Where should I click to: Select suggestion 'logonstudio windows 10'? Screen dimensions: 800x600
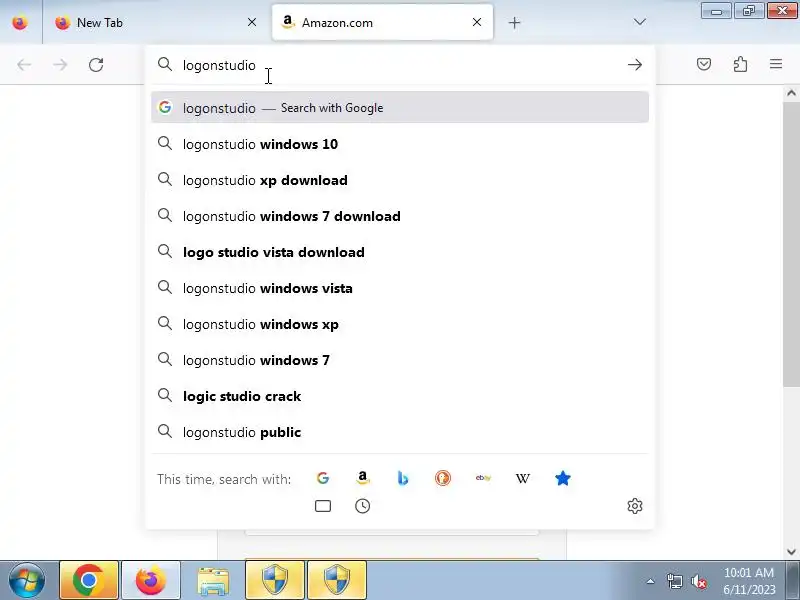[400, 144]
